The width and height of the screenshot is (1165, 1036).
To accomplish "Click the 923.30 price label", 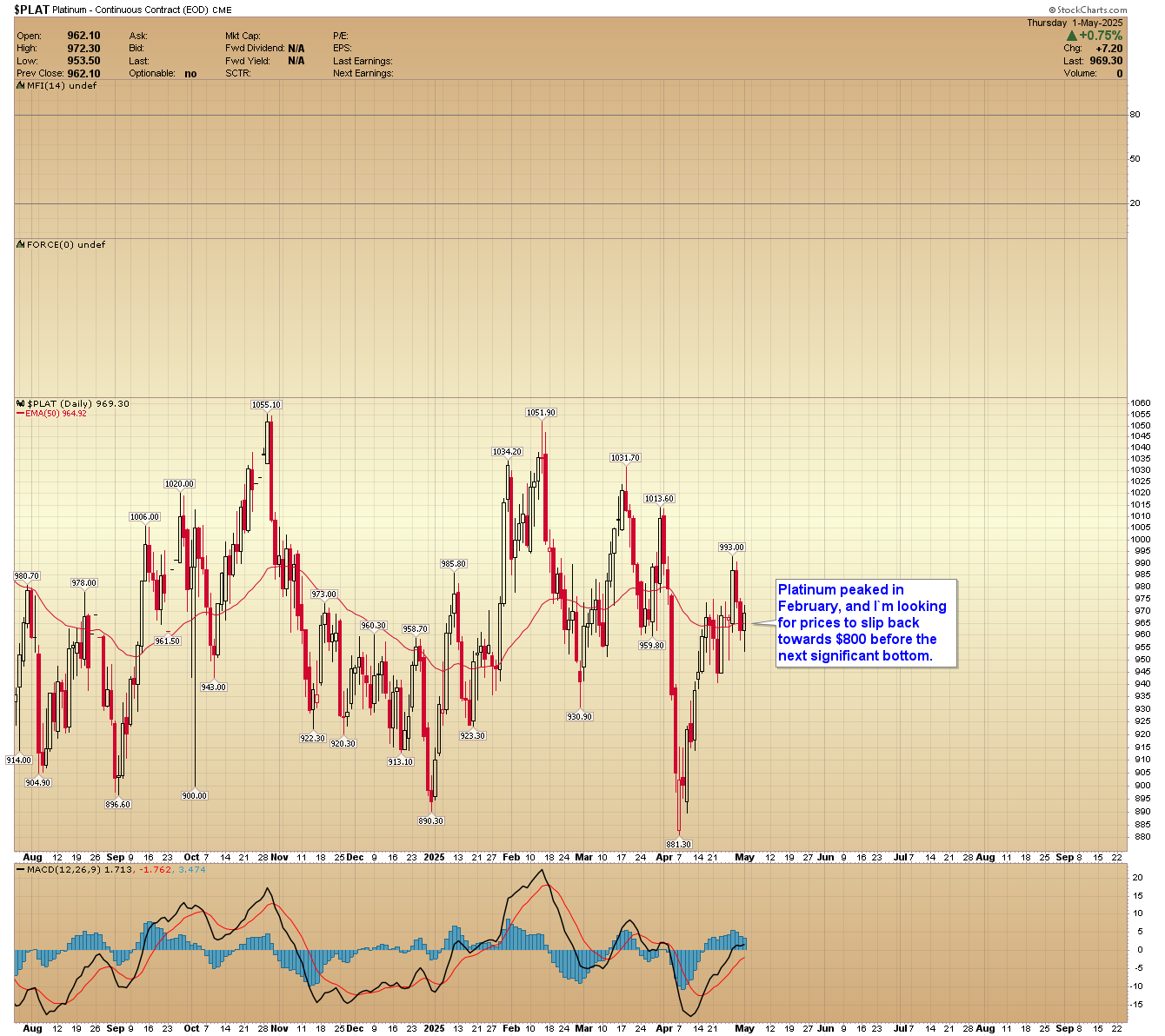I will 473,736.
